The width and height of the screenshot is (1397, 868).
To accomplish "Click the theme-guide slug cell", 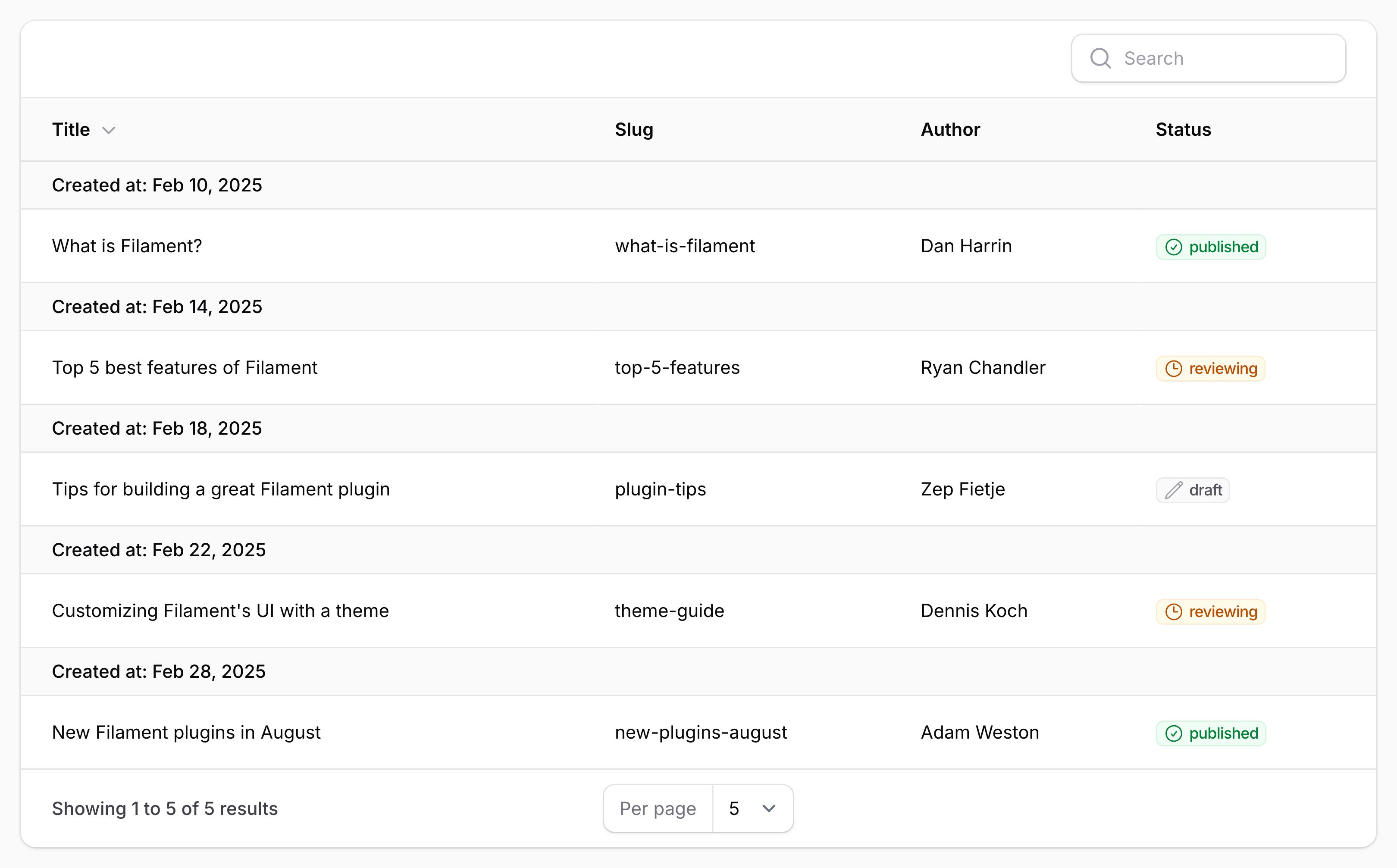I will coord(669,611).
